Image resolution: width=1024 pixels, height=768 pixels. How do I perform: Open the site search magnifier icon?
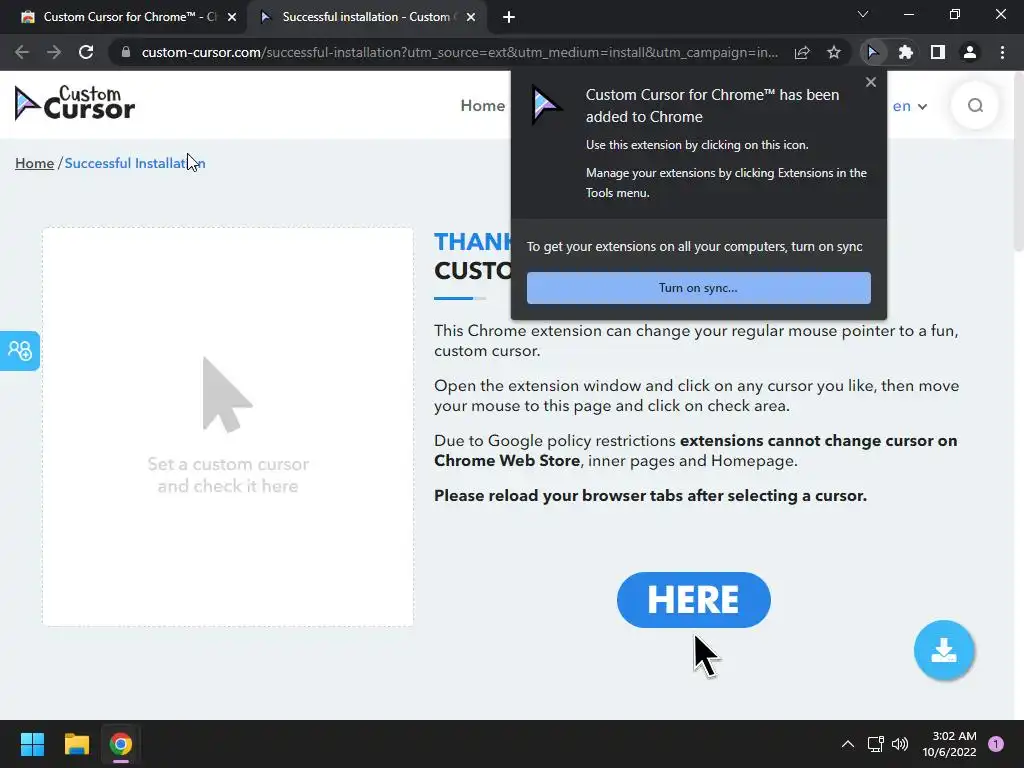pyautogui.click(x=975, y=106)
